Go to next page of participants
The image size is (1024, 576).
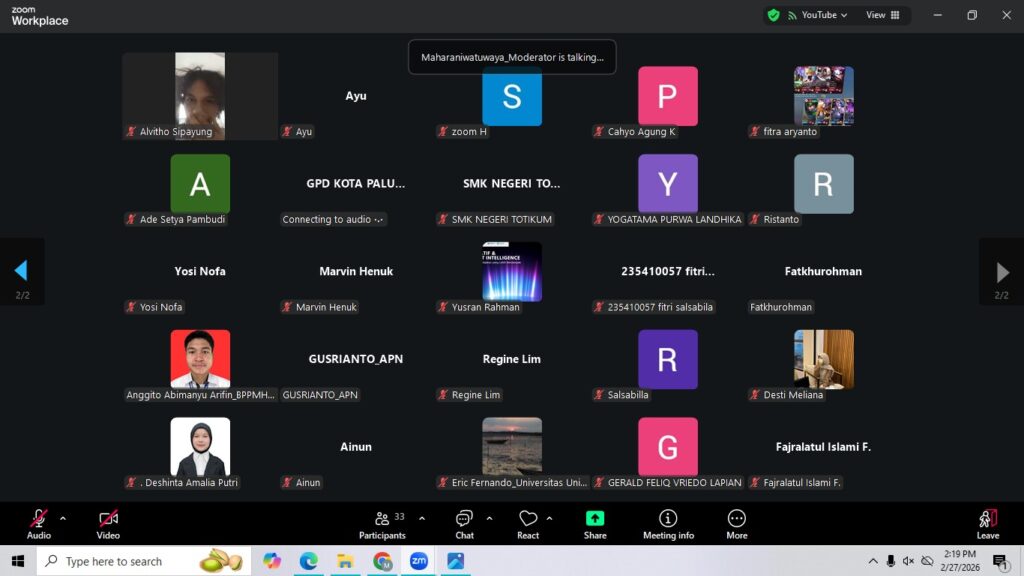(1002, 272)
